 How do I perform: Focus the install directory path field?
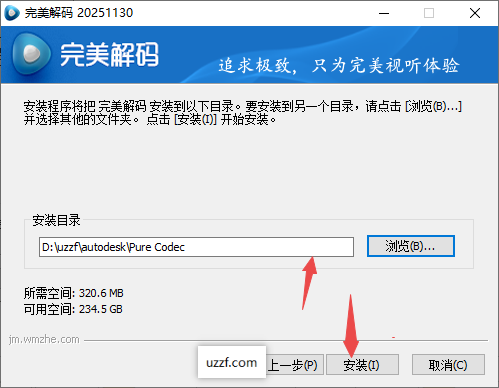(196, 247)
